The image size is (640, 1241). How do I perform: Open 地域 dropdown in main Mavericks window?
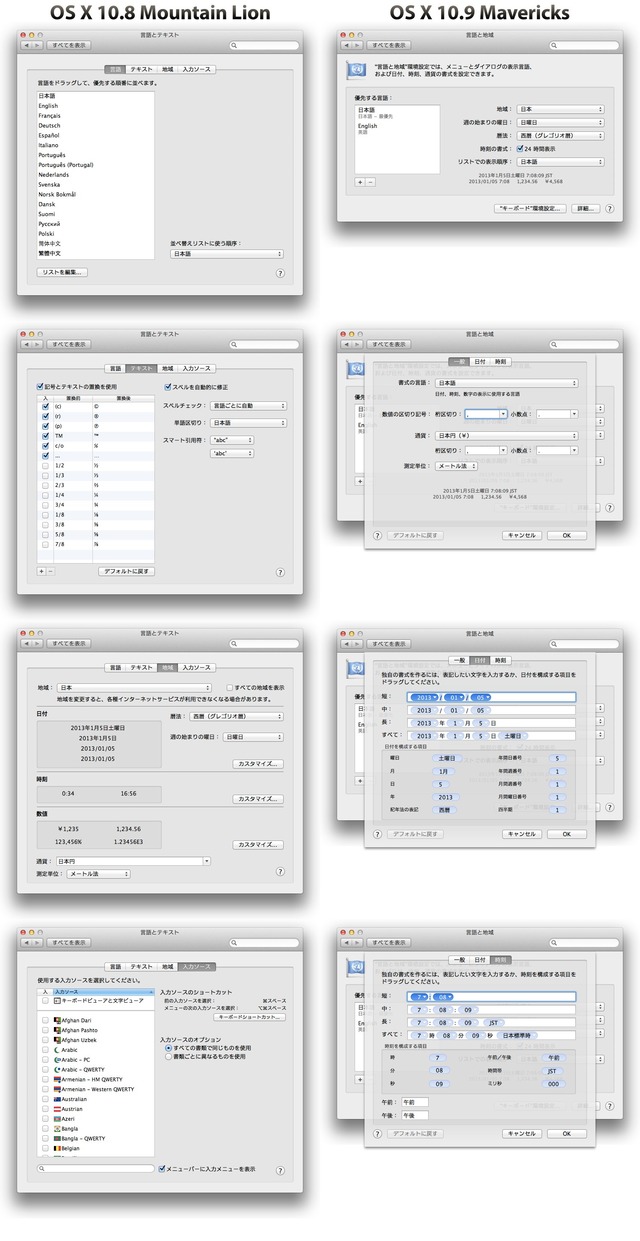pyautogui.click(x=558, y=109)
